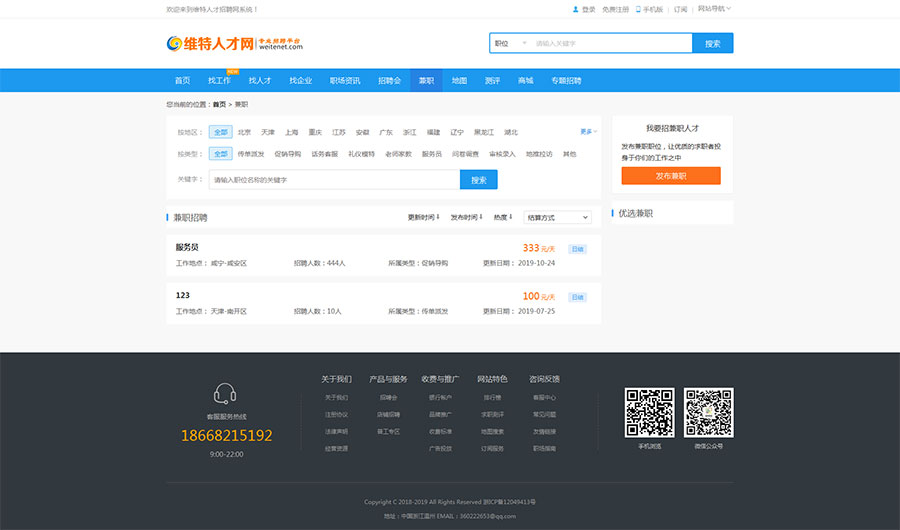The width and height of the screenshot is (900, 530).
Task: Sort listings by 发布时间 arrow
Action: click(481, 217)
